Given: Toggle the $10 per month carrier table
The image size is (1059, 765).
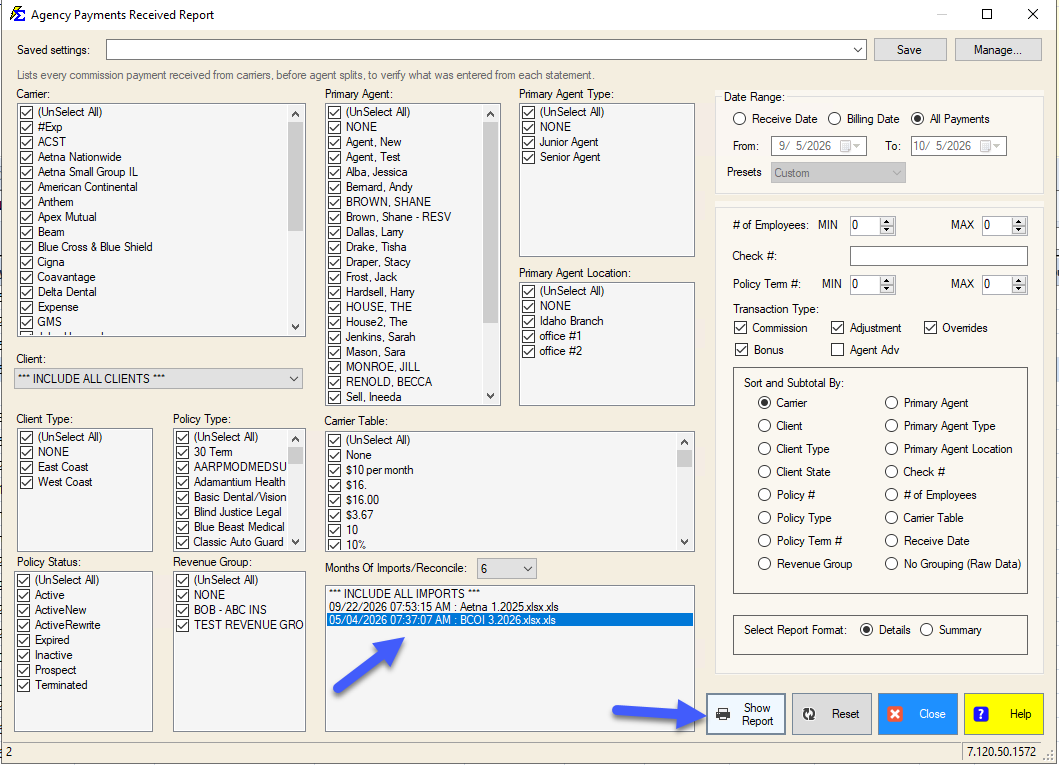Looking at the screenshot, I should pyautogui.click(x=334, y=471).
